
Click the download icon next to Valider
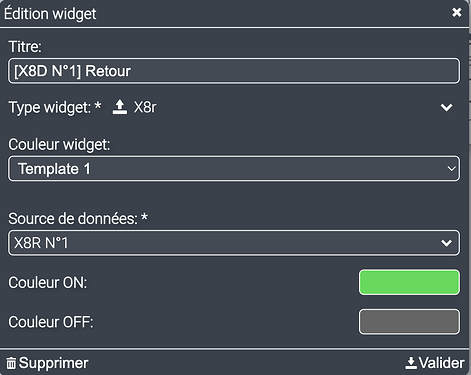click(x=411, y=363)
